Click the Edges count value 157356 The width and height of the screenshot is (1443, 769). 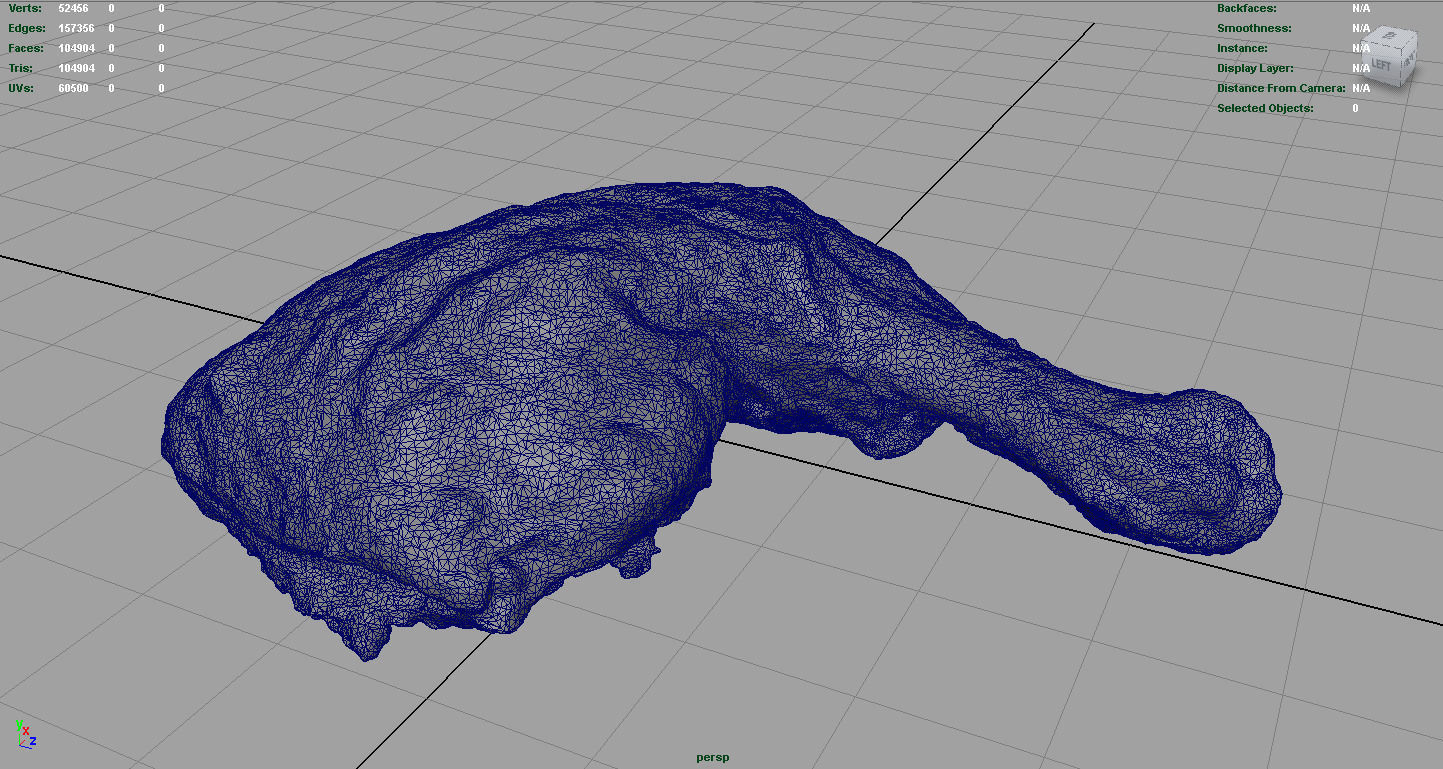click(76, 28)
